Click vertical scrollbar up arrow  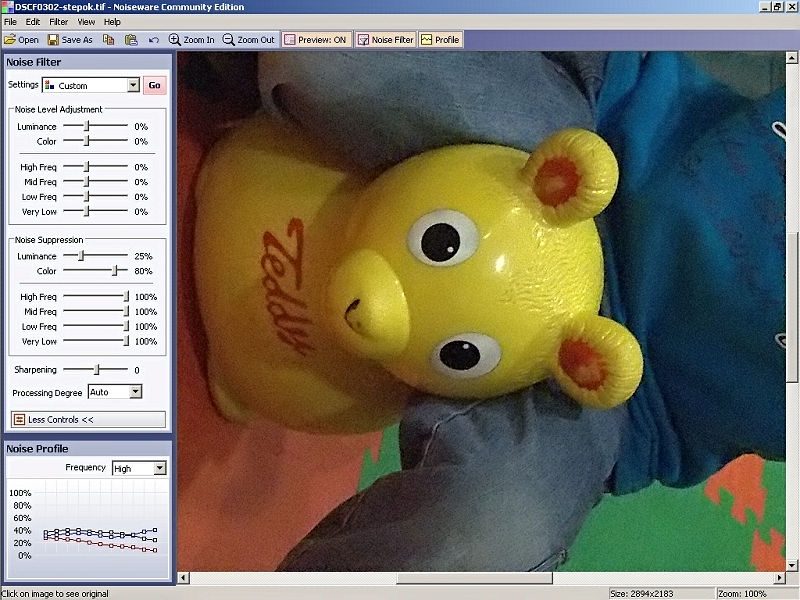[791, 58]
